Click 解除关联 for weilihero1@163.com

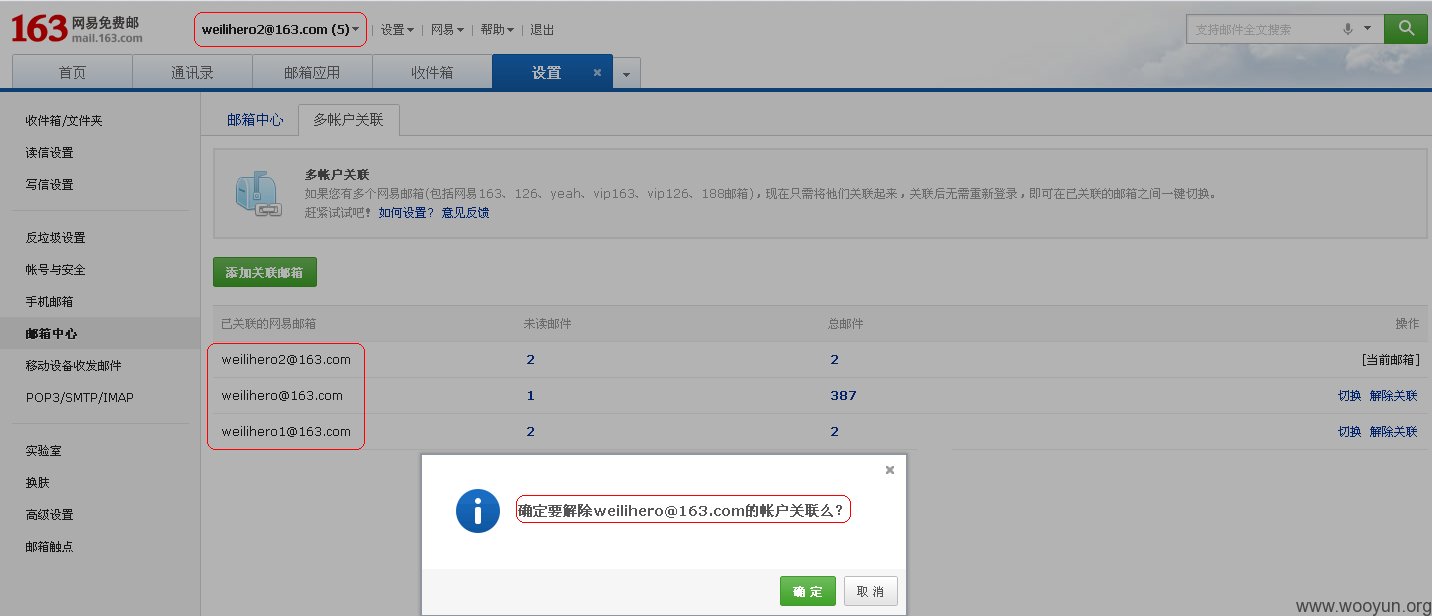(x=1394, y=432)
